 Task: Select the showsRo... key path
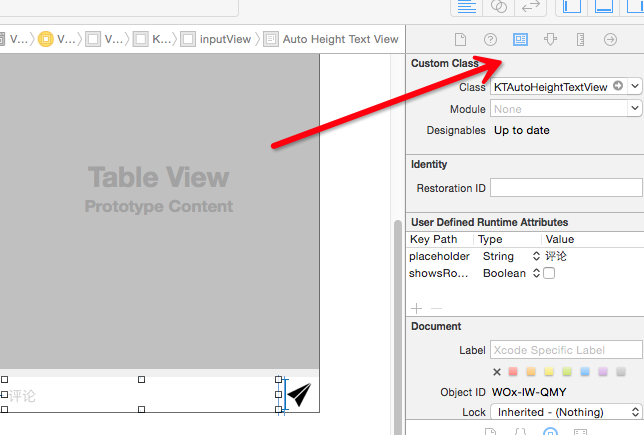tap(438, 273)
